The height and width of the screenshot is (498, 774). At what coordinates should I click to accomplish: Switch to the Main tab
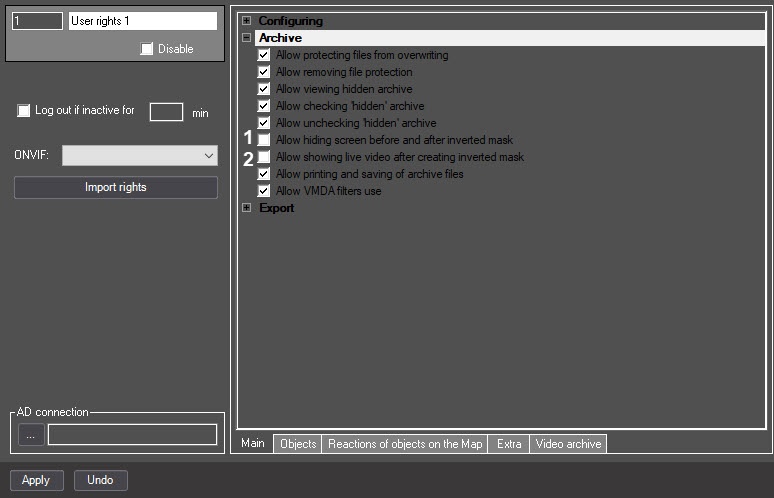253,443
